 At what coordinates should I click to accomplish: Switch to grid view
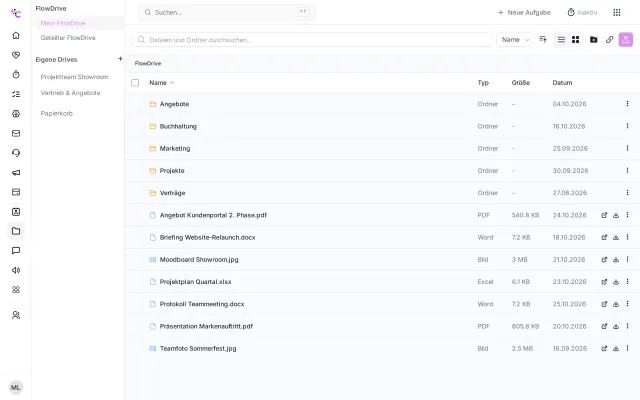(x=576, y=40)
